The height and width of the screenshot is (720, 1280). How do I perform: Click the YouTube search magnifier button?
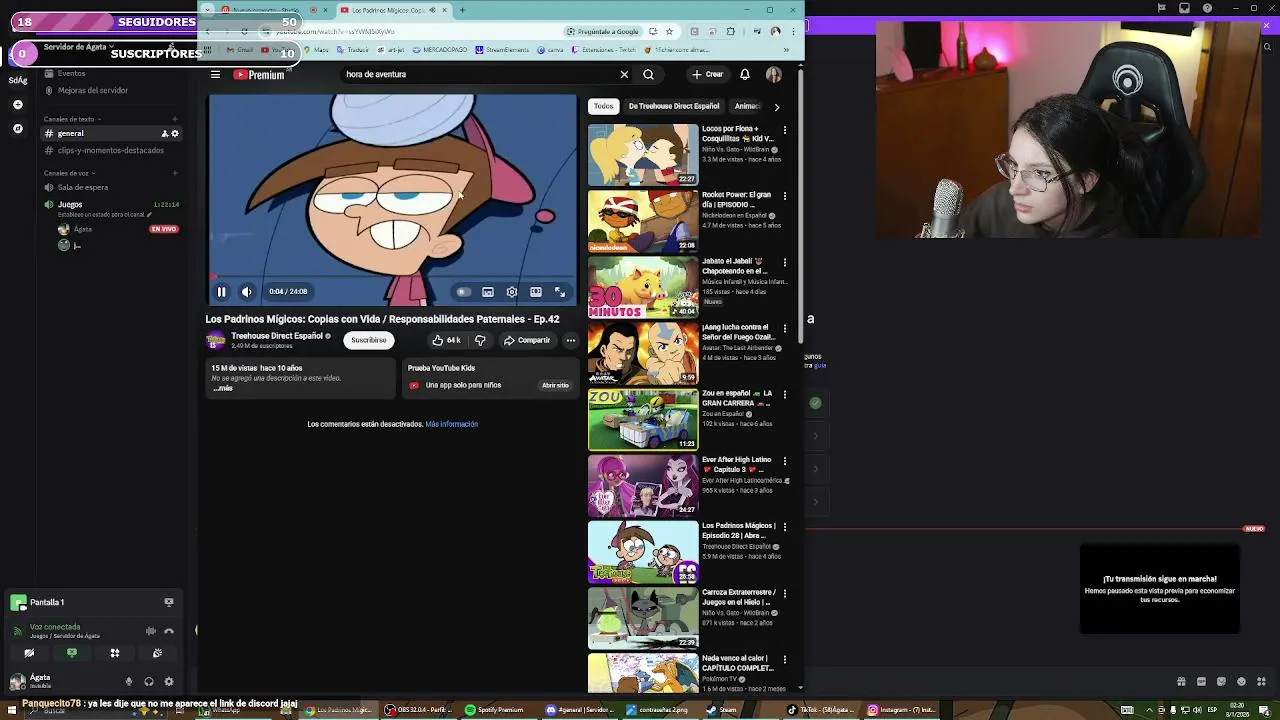648,74
